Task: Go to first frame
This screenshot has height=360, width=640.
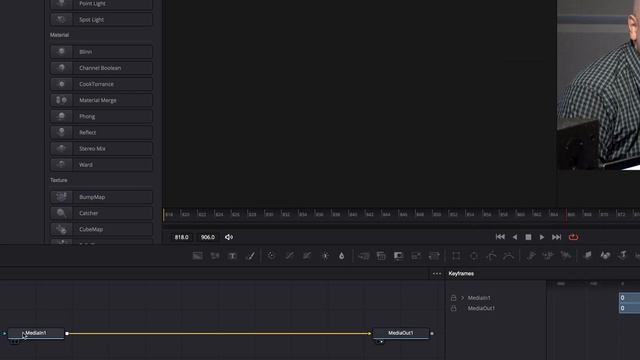Action: click(x=500, y=237)
